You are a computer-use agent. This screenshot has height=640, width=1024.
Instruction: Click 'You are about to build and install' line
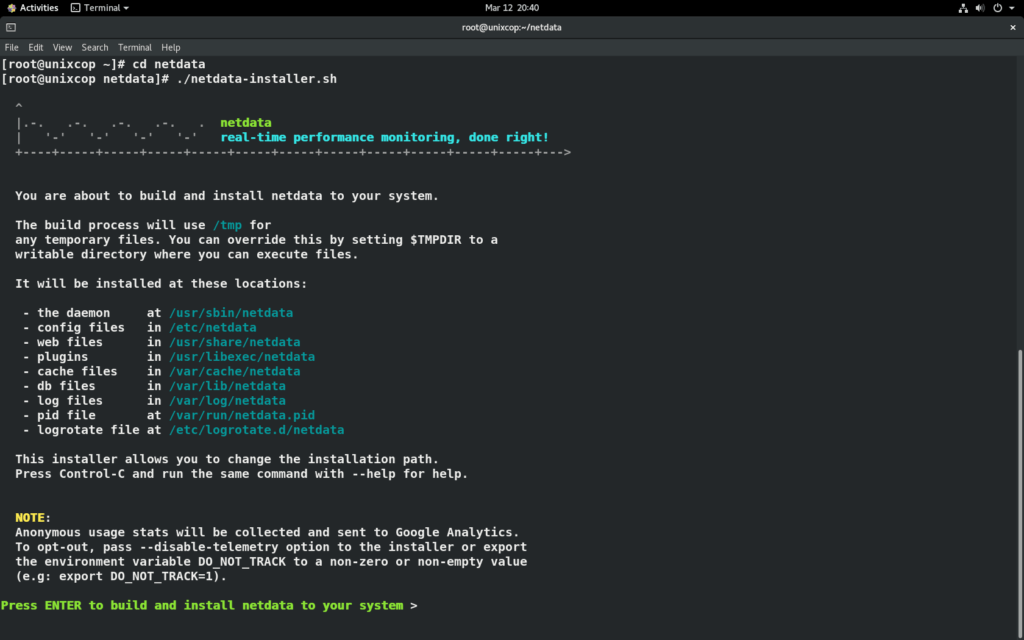pos(227,196)
